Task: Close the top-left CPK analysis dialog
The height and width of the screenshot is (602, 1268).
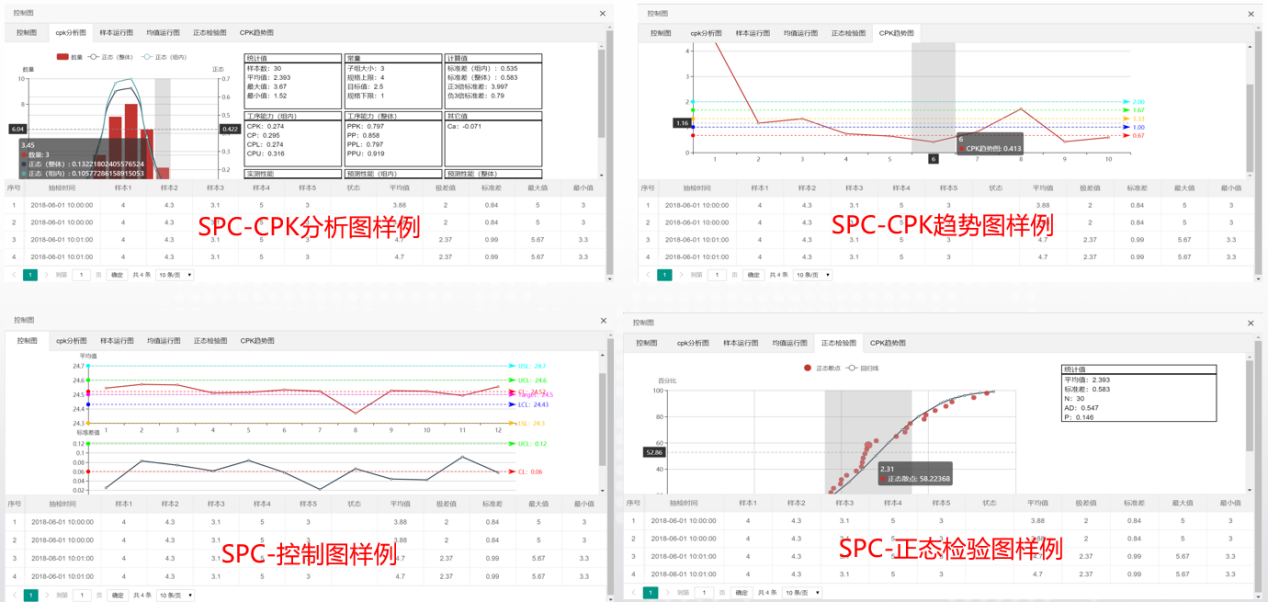Action: (x=602, y=13)
